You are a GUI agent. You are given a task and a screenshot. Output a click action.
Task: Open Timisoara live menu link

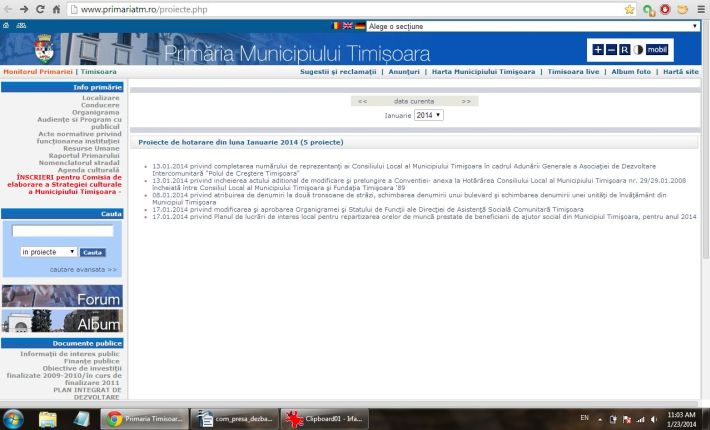click(573, 72)
